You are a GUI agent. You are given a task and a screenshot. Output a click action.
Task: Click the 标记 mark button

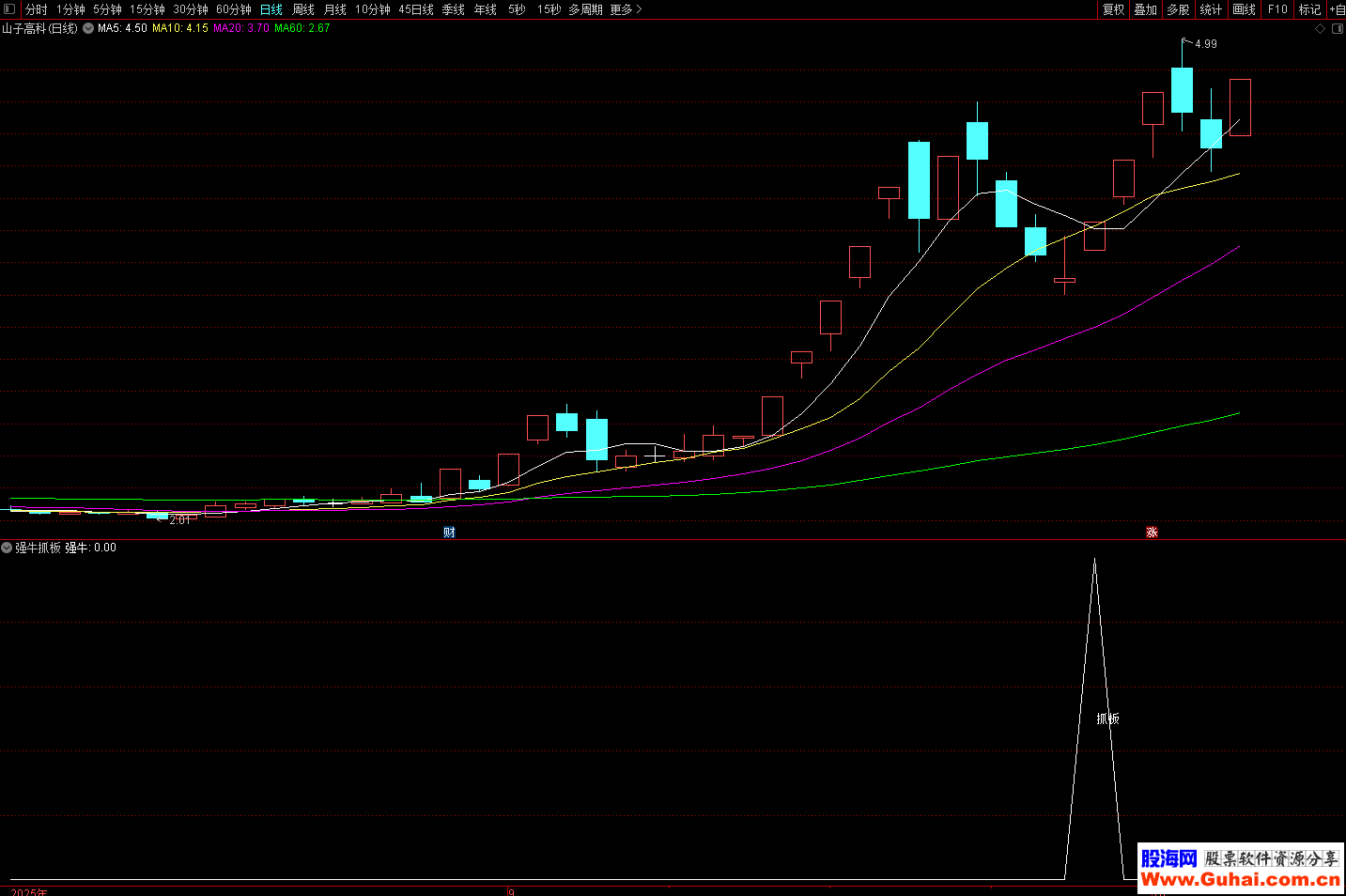tap(1309, 9)
